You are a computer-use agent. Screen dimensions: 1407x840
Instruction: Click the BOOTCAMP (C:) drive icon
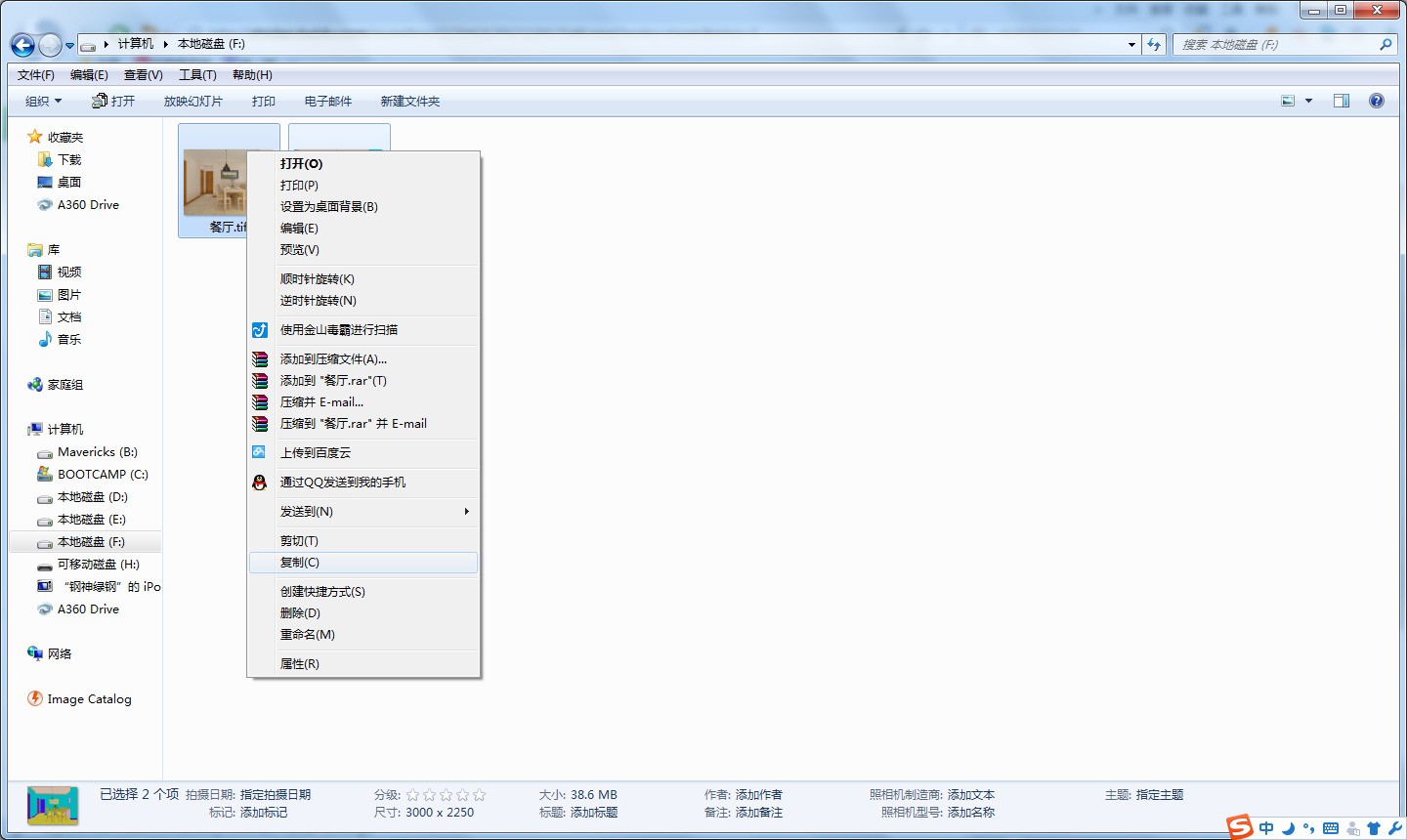click(x=45, y=474)
